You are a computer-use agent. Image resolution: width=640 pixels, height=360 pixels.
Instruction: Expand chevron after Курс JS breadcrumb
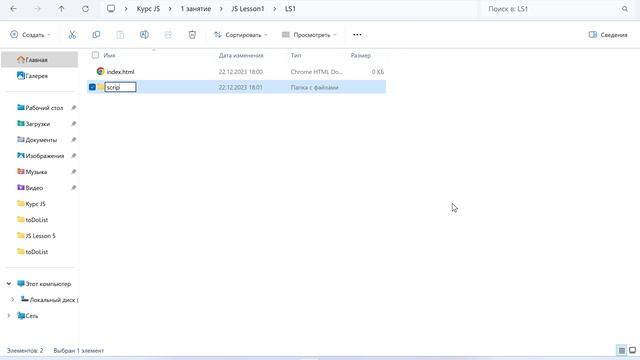(170, 9)
